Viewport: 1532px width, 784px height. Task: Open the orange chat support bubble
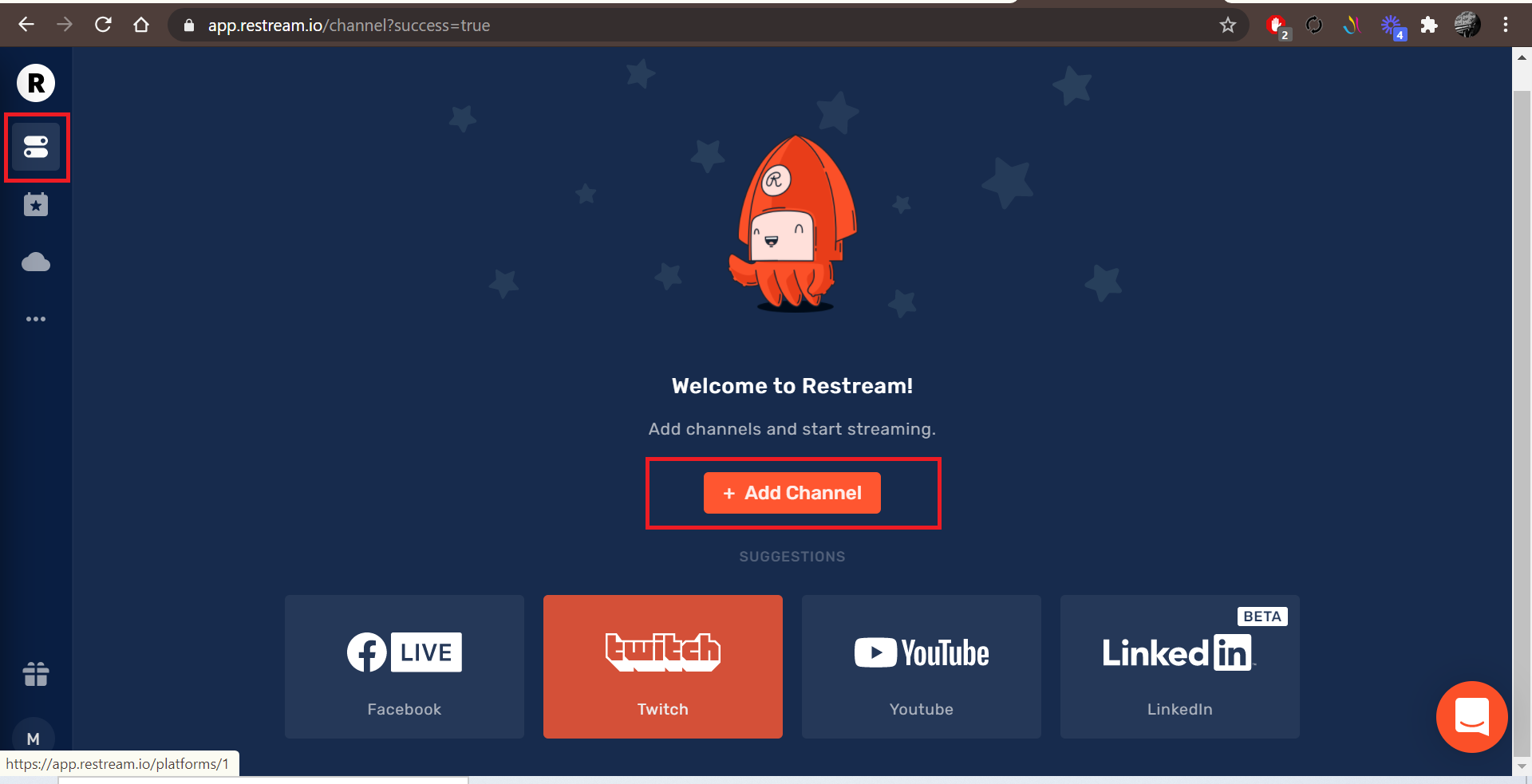coord(1471,716)
